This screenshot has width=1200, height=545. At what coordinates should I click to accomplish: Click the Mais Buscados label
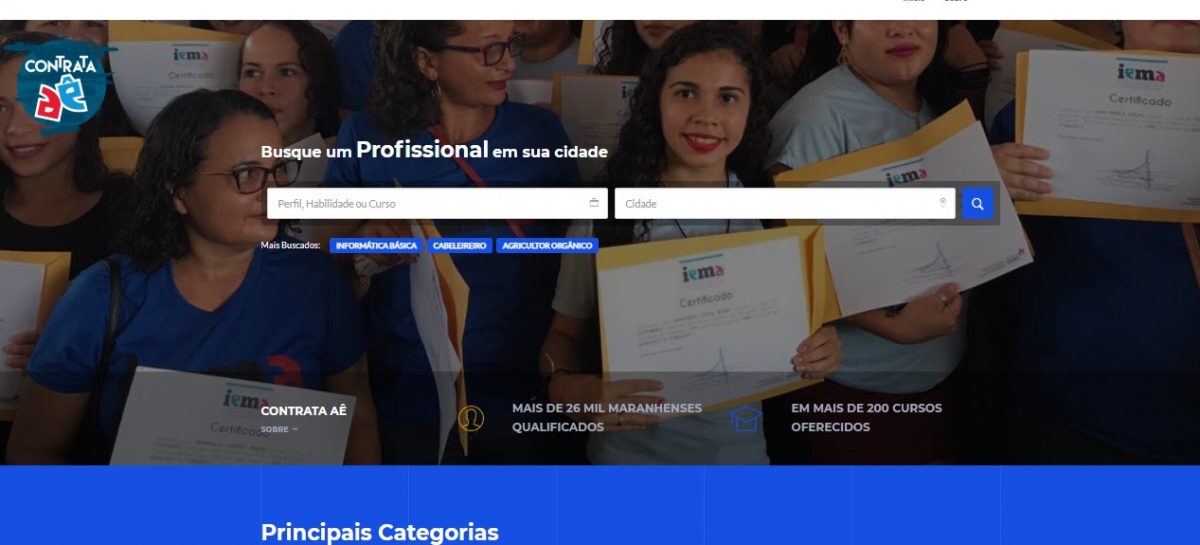(290, 245)
